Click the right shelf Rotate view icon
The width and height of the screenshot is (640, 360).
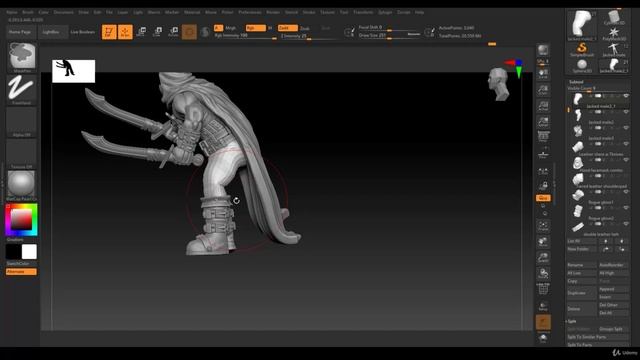pyautogui.click(x=543, y=273)
